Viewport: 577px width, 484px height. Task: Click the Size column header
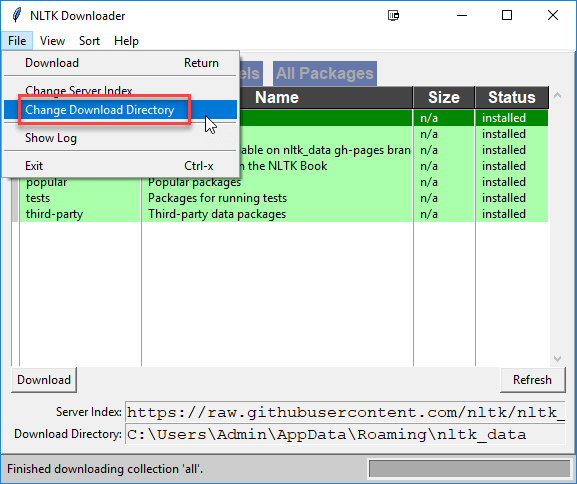tap(444, 98)
